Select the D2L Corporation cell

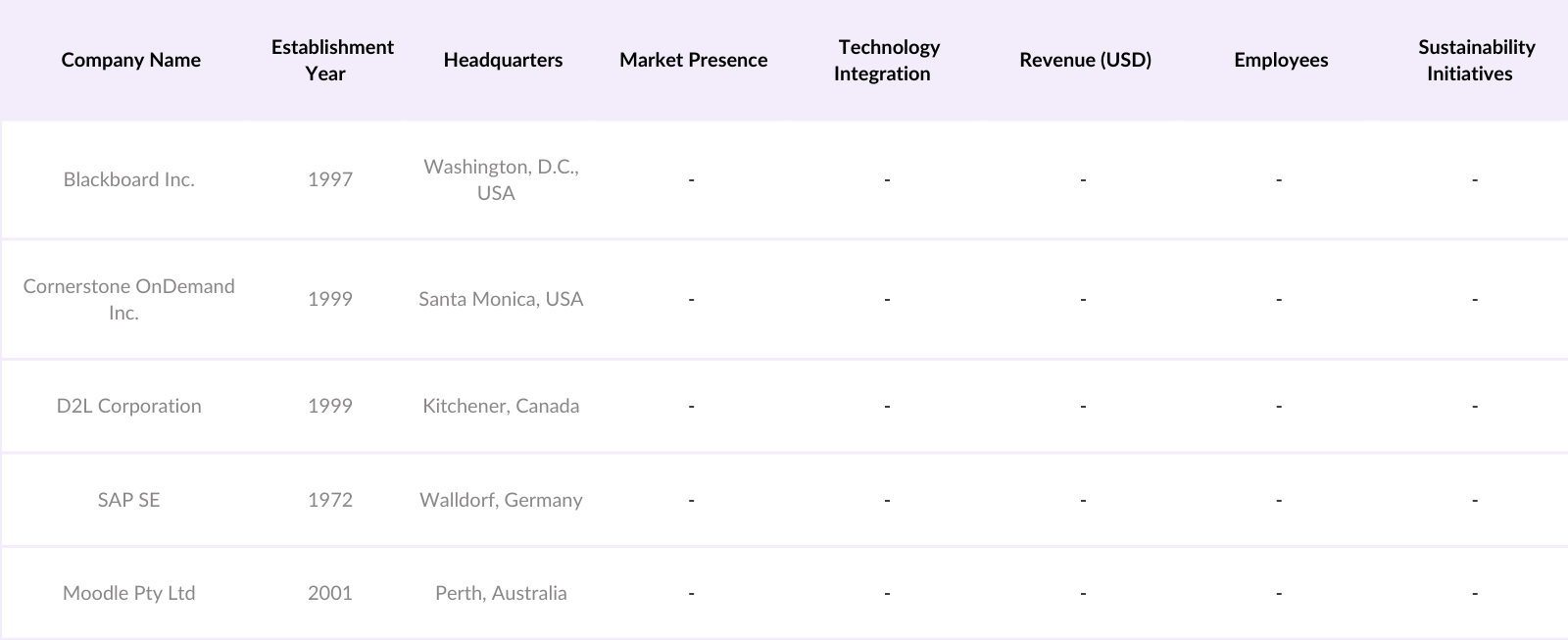[129, 406]
